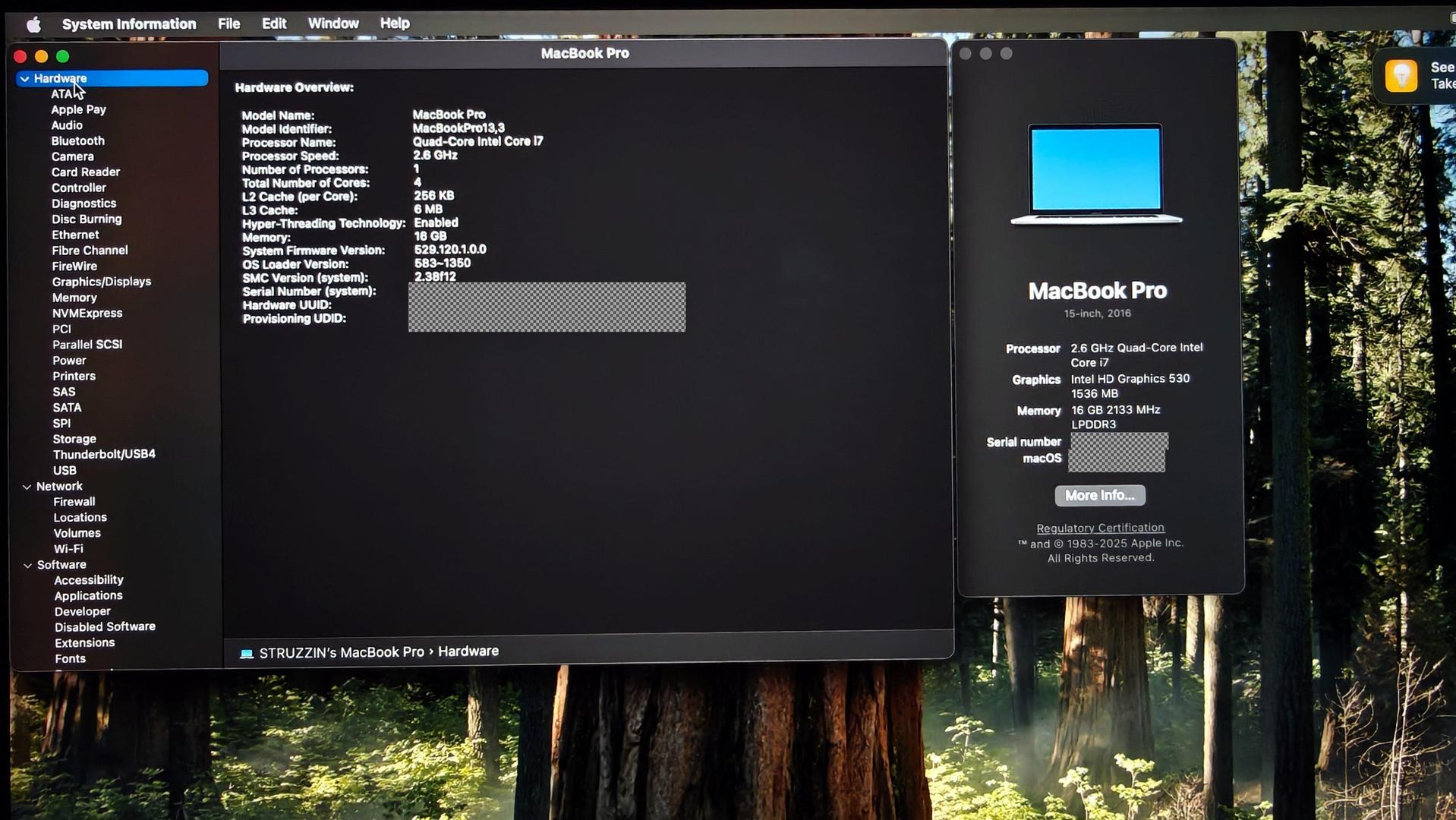Collapse the Network section chevron

click(27, 487)
